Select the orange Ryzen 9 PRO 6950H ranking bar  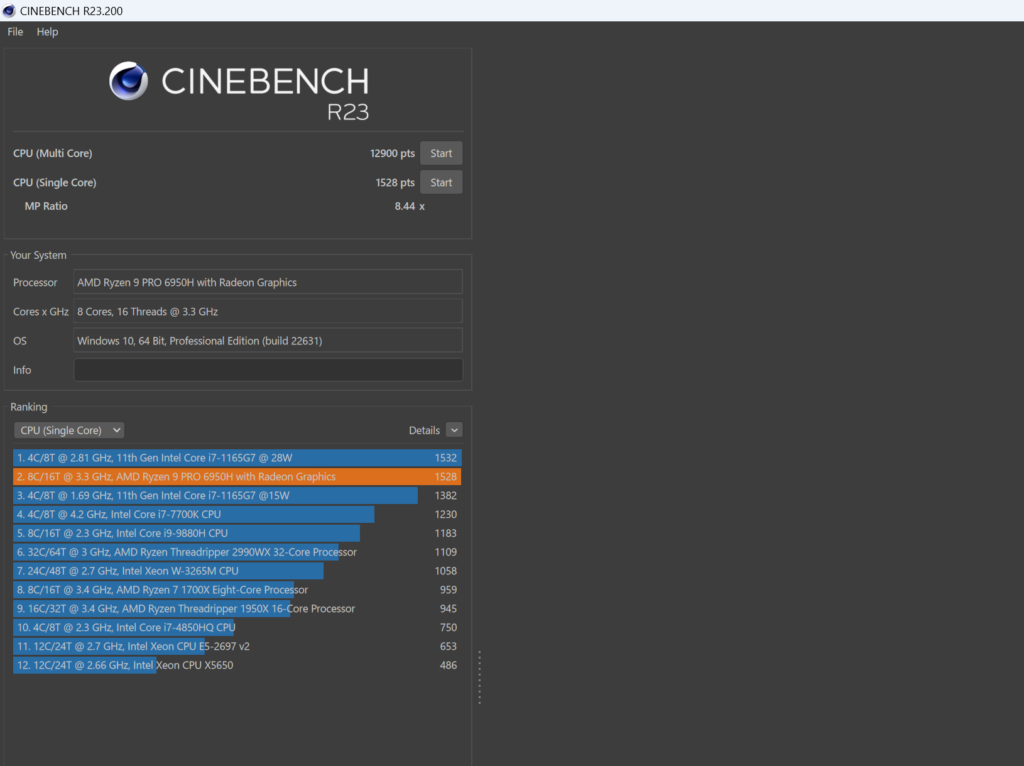(237, 477)
